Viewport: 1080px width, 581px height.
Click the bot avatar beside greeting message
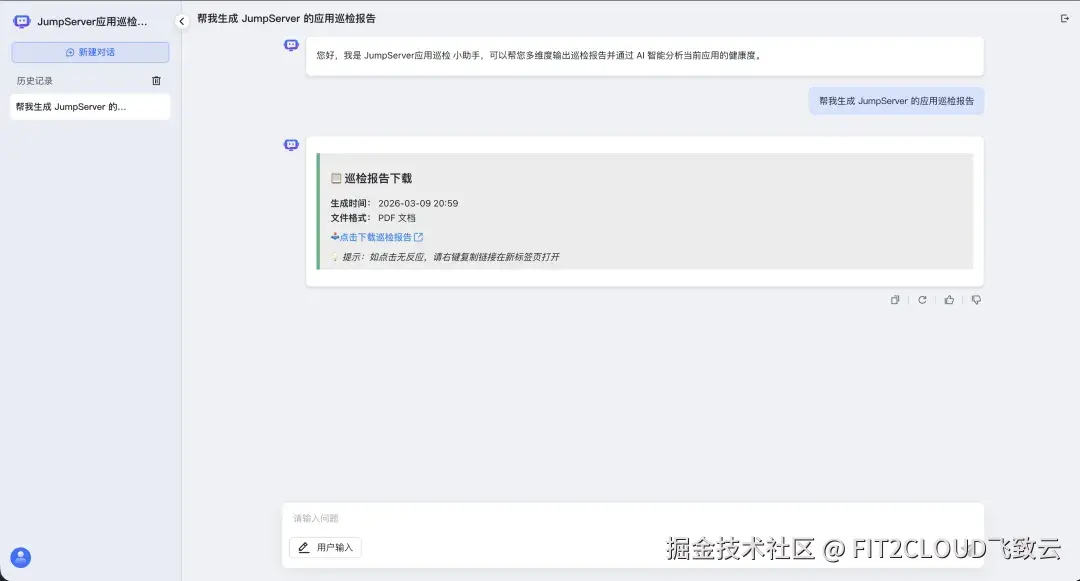point(291,45)
